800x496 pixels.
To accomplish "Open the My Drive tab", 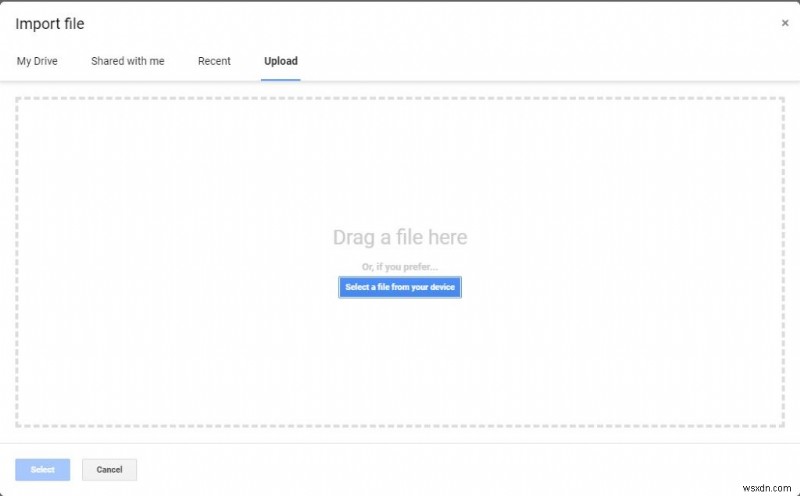I will 37,61.
